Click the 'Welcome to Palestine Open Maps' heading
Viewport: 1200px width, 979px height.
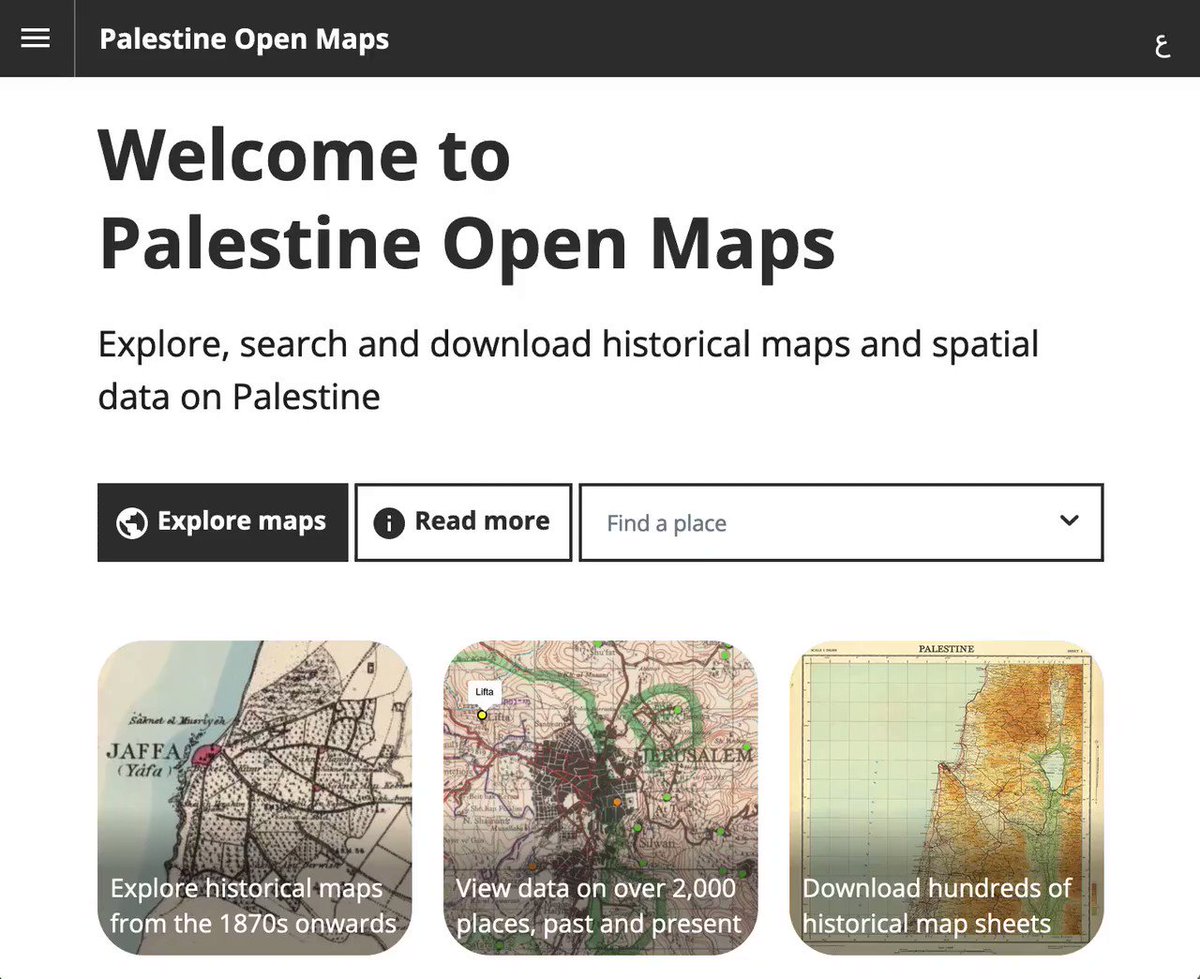[467, 200]
